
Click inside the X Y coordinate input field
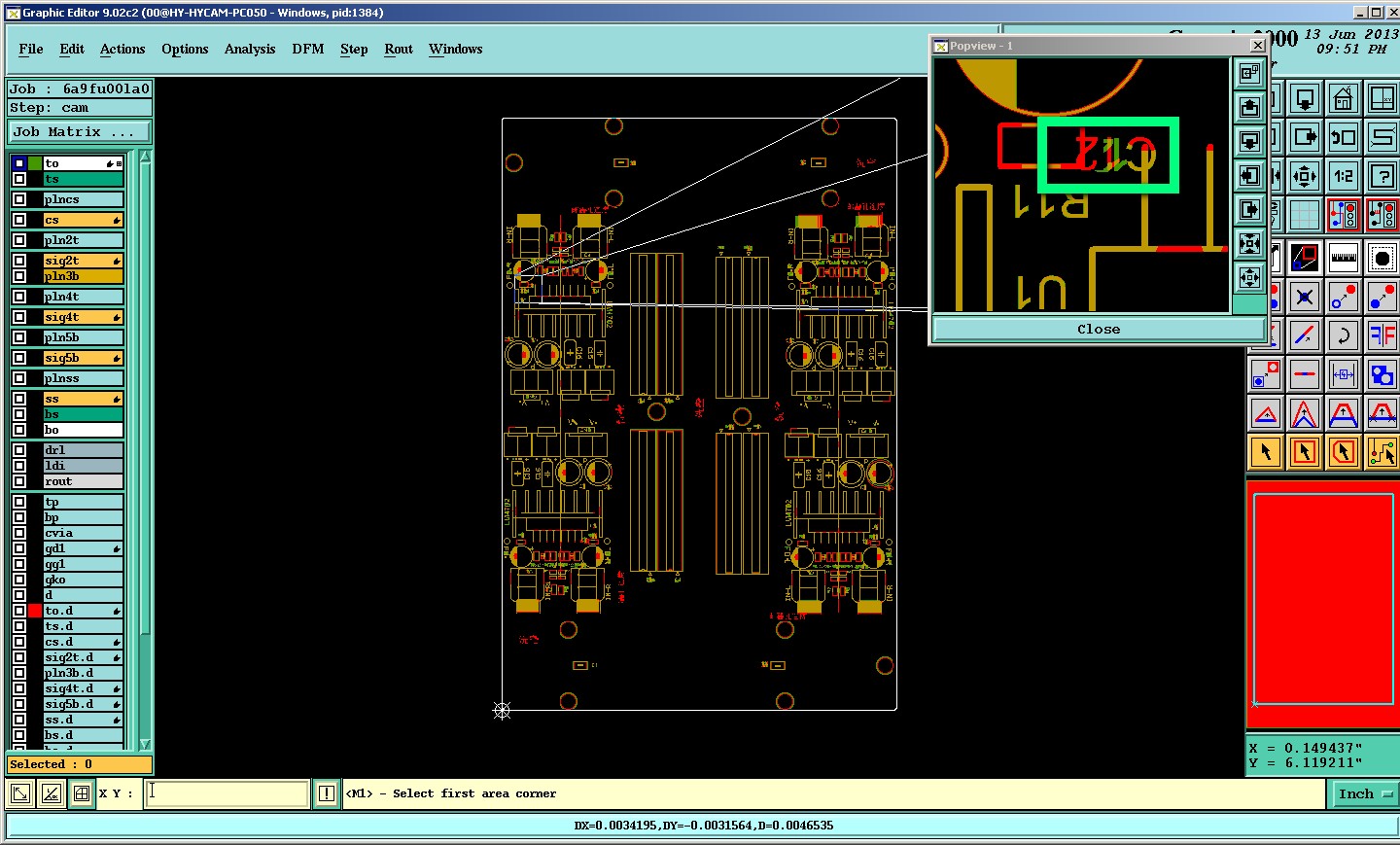(x=227, y=793)
